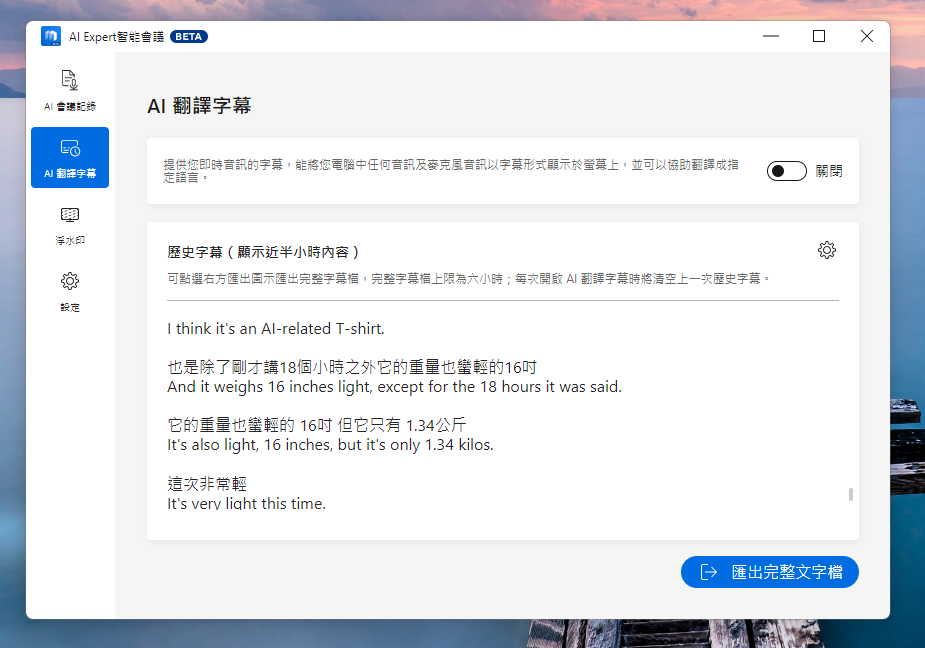Click the BETA badge in the title bar
This screenshot has width=925, height=648.
[189, 36]
